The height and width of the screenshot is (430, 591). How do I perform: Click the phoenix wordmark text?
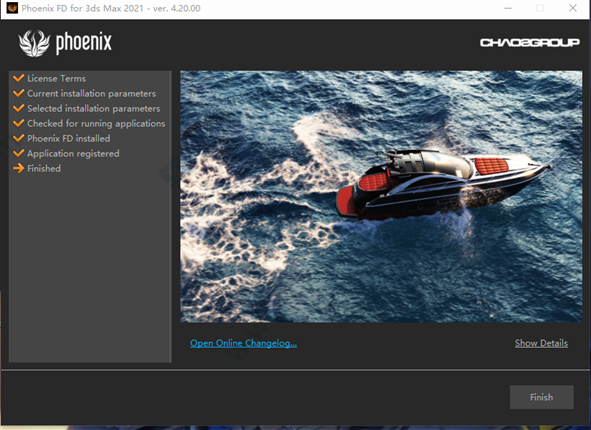[x=84, y=43]
